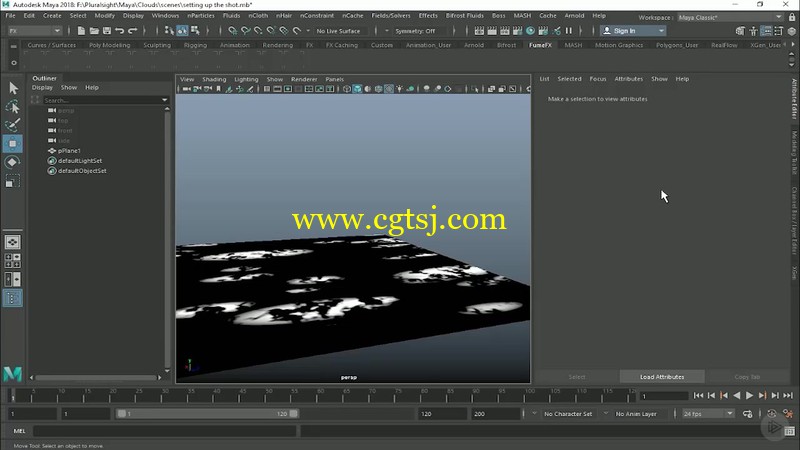Open the Fluids menu
The height and width of the screenshot is (450, 800).
coord(231,16)
